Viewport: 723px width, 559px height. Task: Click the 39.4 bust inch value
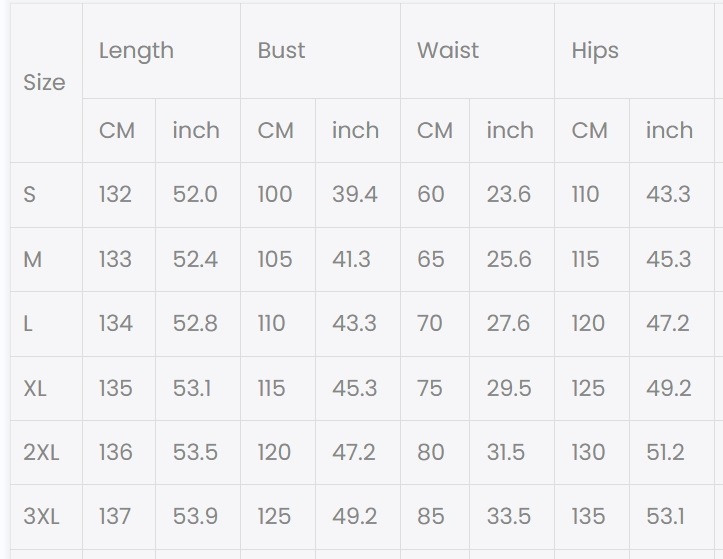[355, 195]
